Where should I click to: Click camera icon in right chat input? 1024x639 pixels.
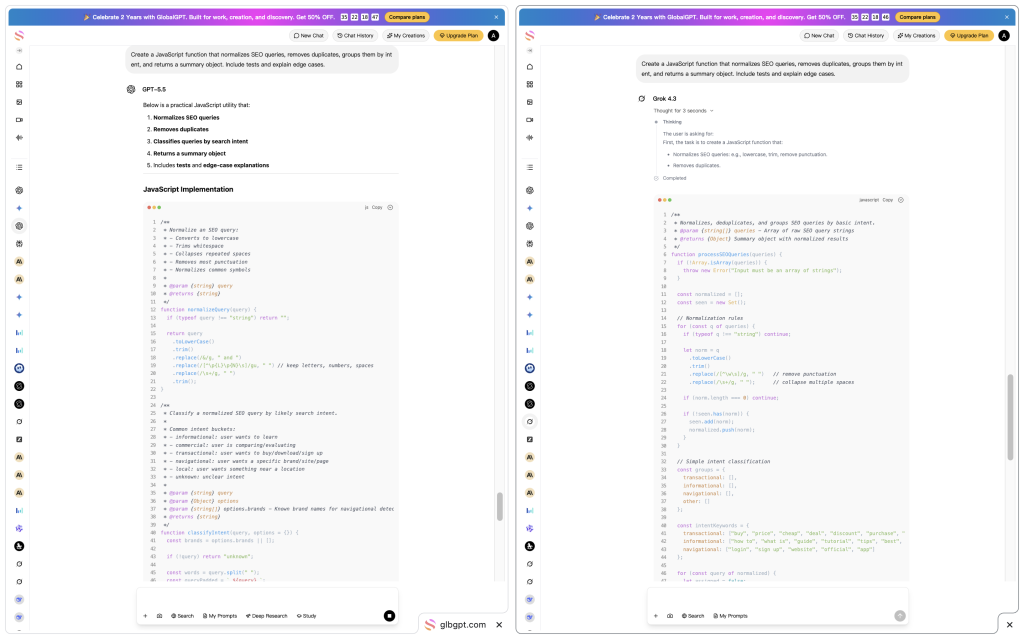pos(670,615)
